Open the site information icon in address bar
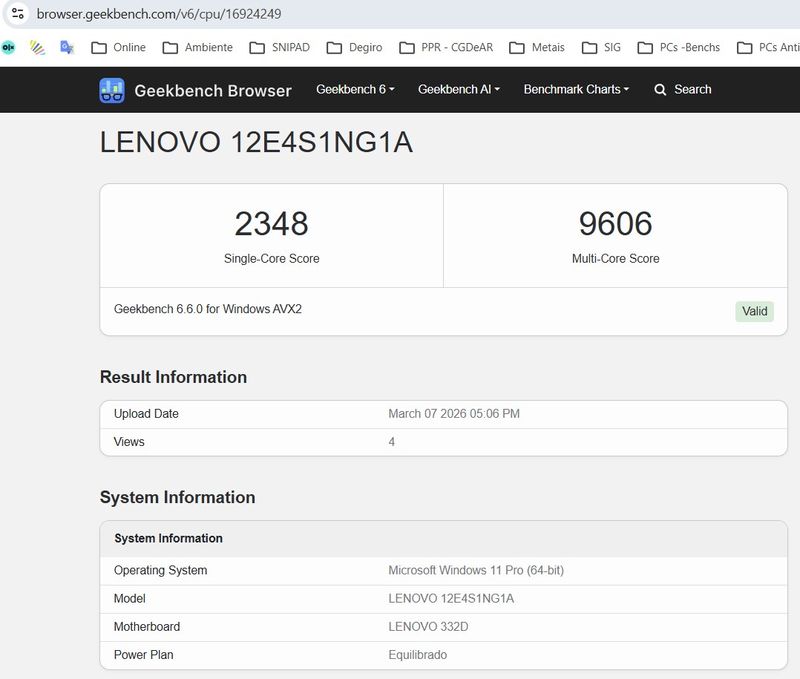This screenshot has height=679, width=800. point(17,14)
